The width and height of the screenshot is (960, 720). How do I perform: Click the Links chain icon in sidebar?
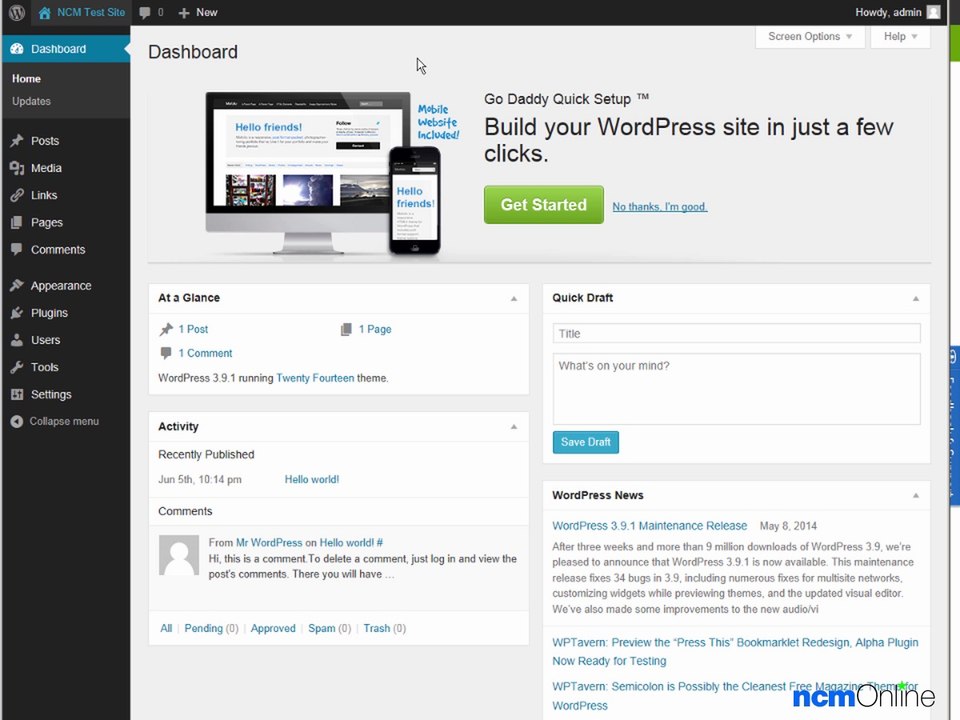[x=17, y=195]
